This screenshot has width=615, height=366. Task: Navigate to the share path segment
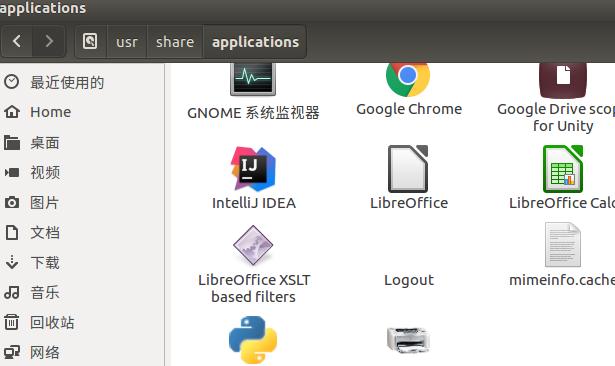[175, 42]
